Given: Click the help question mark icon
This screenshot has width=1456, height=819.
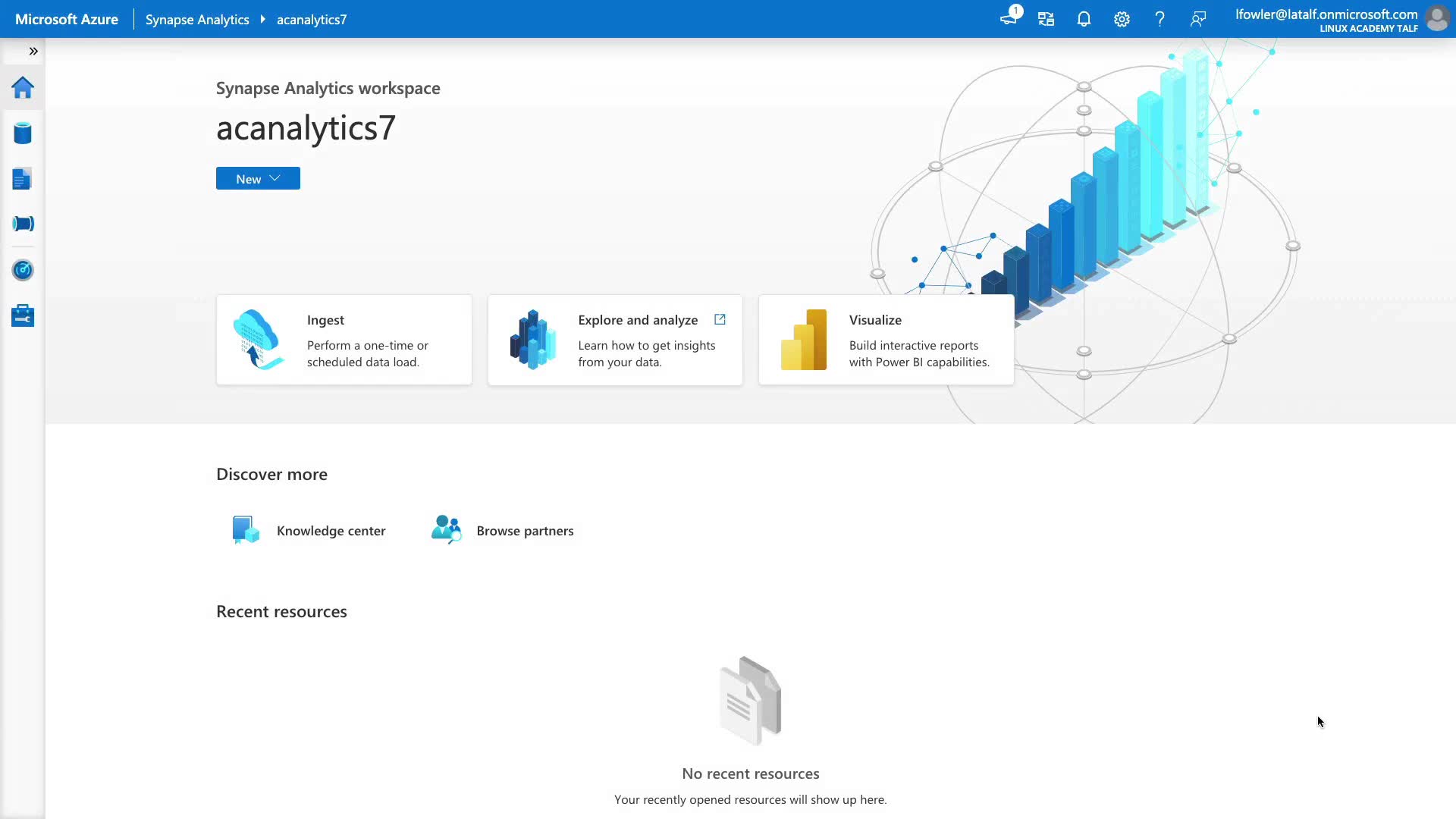Looking at the screenshot, I should [x=1159, y=19].
